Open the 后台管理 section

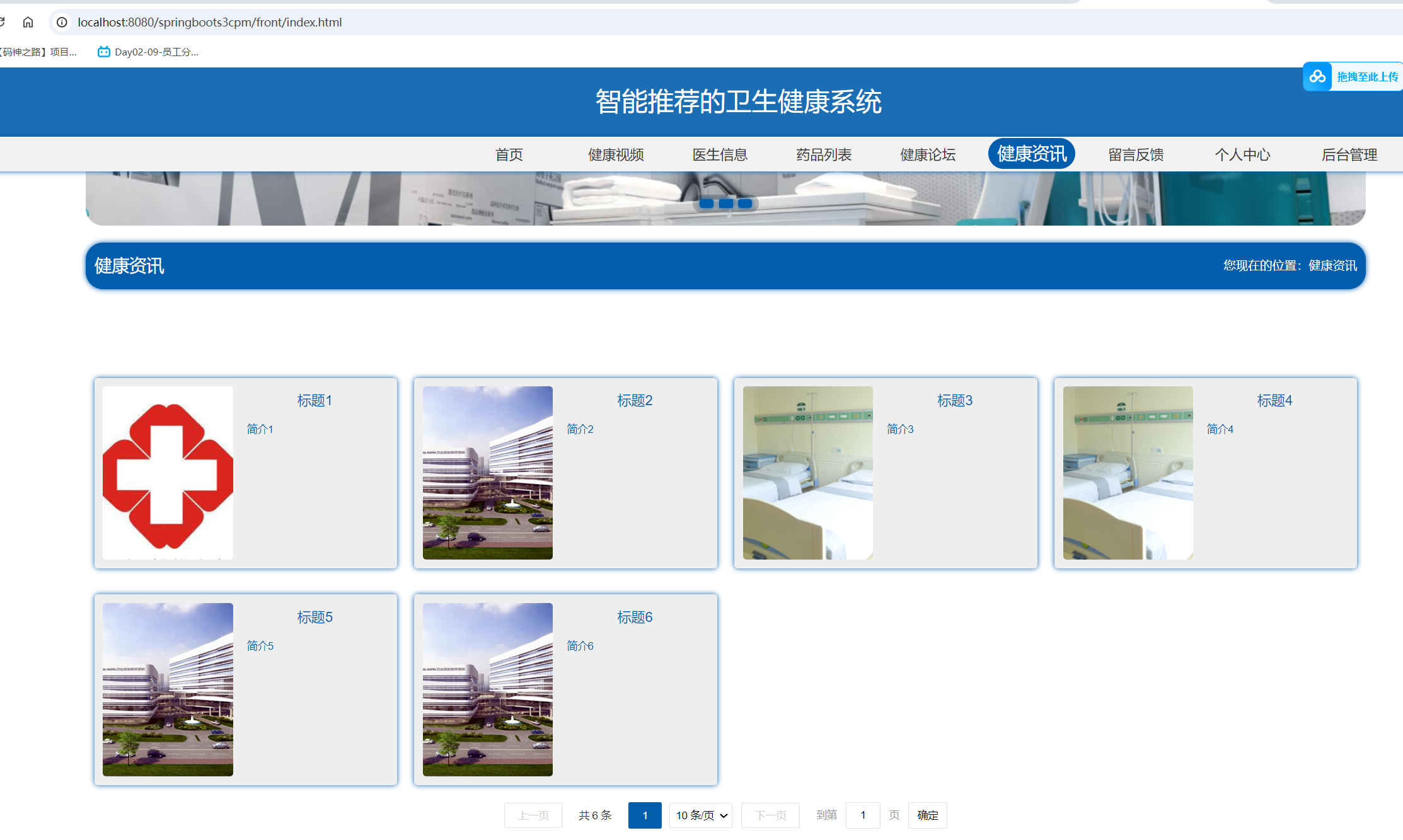click(x=1349, y=154)
